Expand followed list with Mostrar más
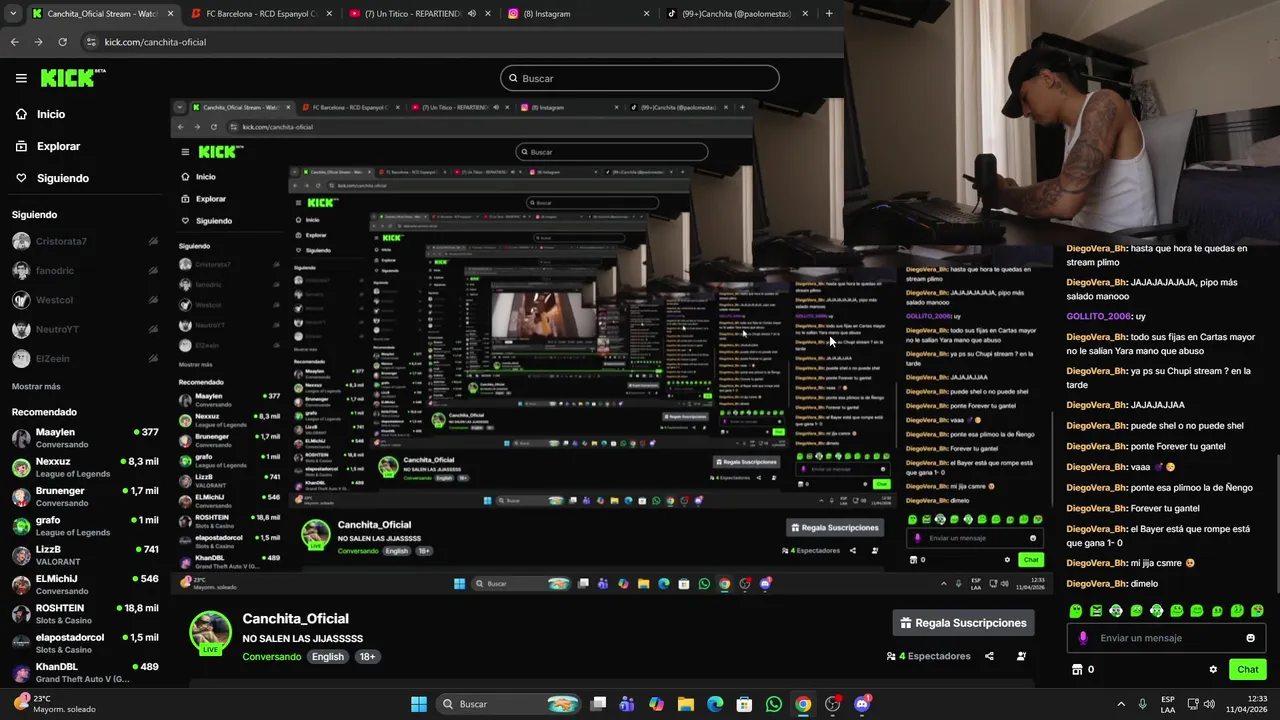Image resolution: width=1280 pixels, height=720 pixels. coord(36,386)
